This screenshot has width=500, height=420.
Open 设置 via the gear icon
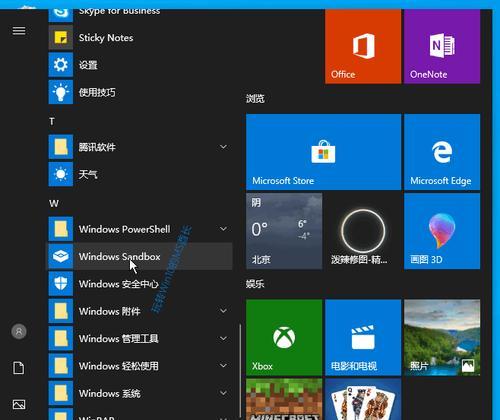pyautogui.click(x=61, y=65)
